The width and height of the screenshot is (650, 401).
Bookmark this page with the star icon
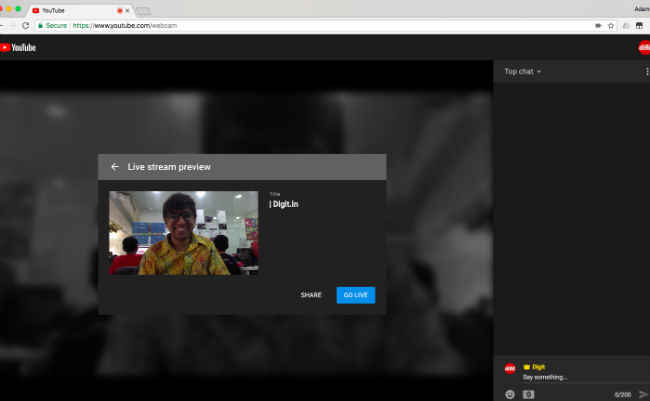tap(611, 26)
